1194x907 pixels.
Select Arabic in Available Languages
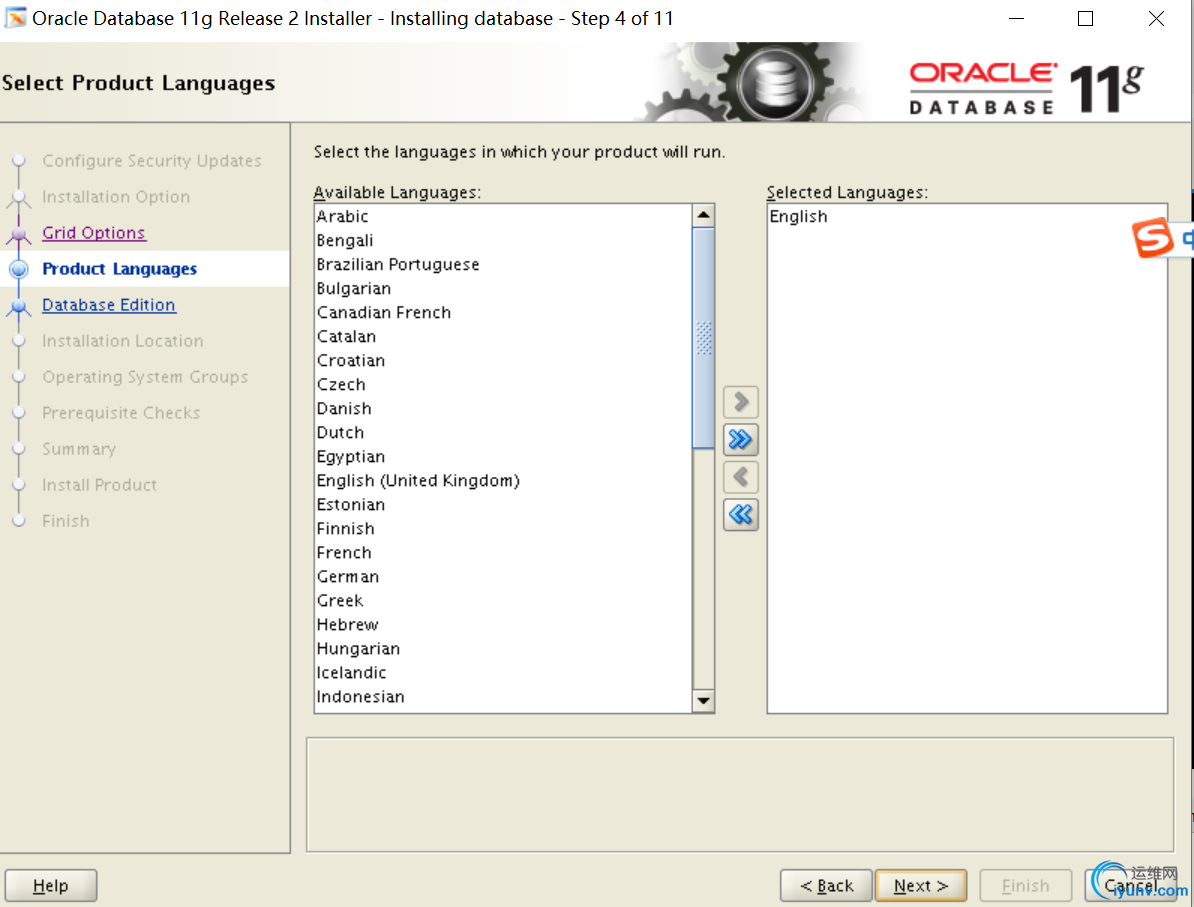coord(503,216)
